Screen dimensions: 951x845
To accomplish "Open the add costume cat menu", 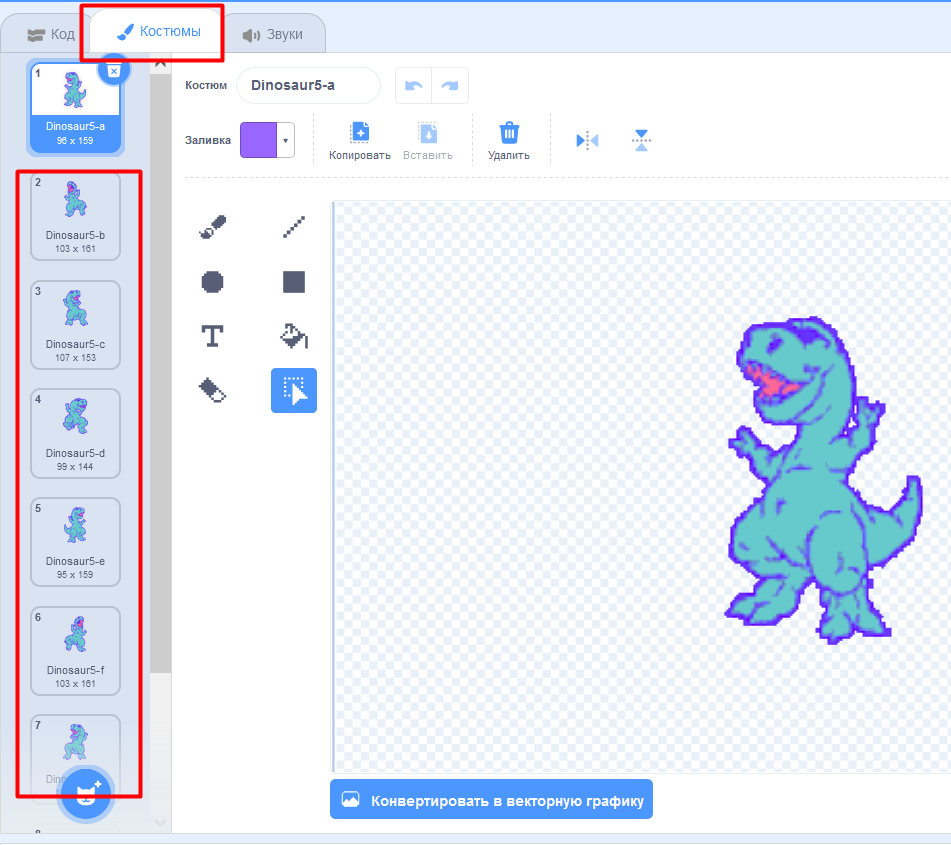I will pyautogui.click(x=85, y=793).
